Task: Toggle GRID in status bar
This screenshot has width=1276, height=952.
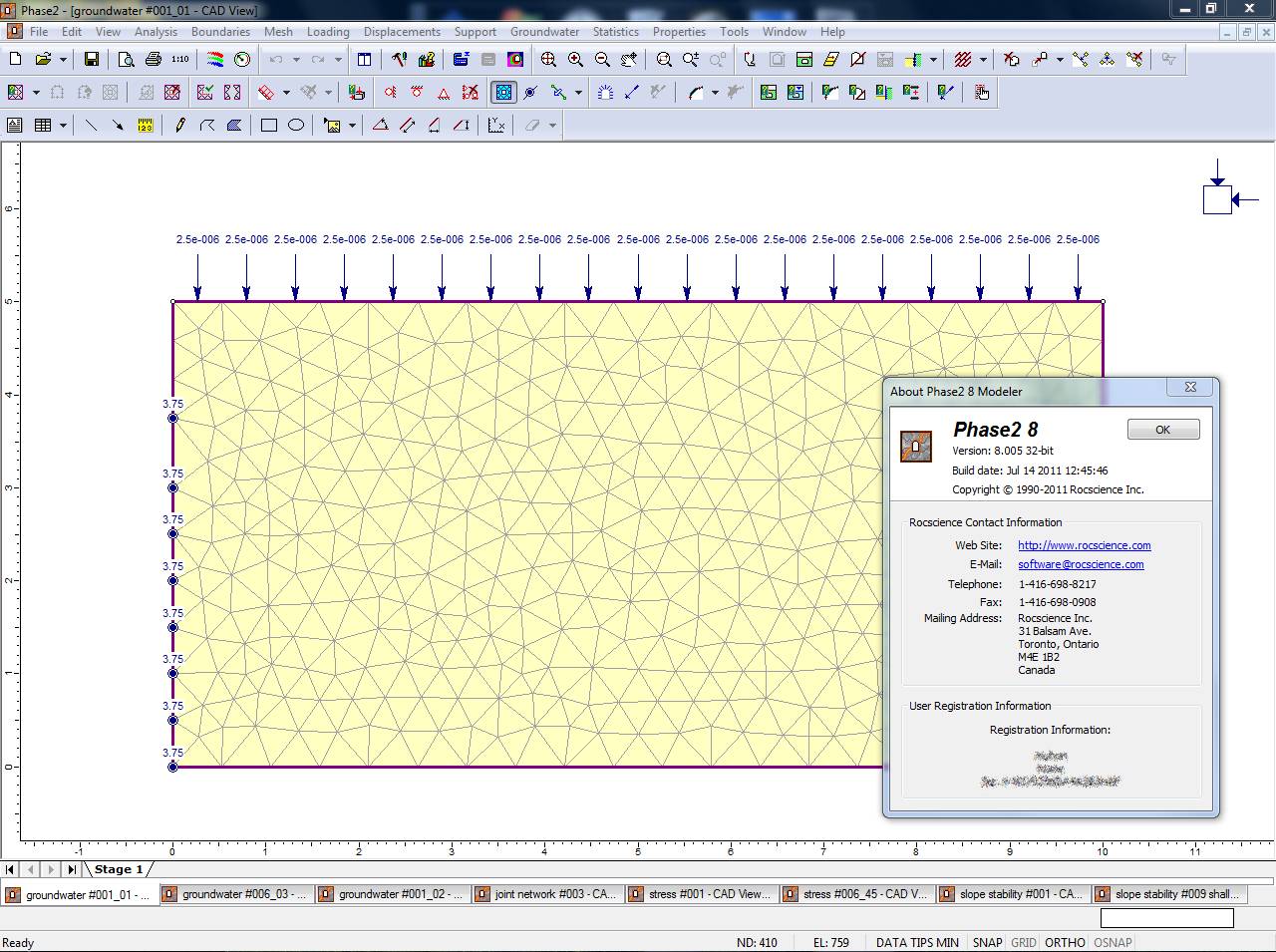Action: tap(1024, 942)
